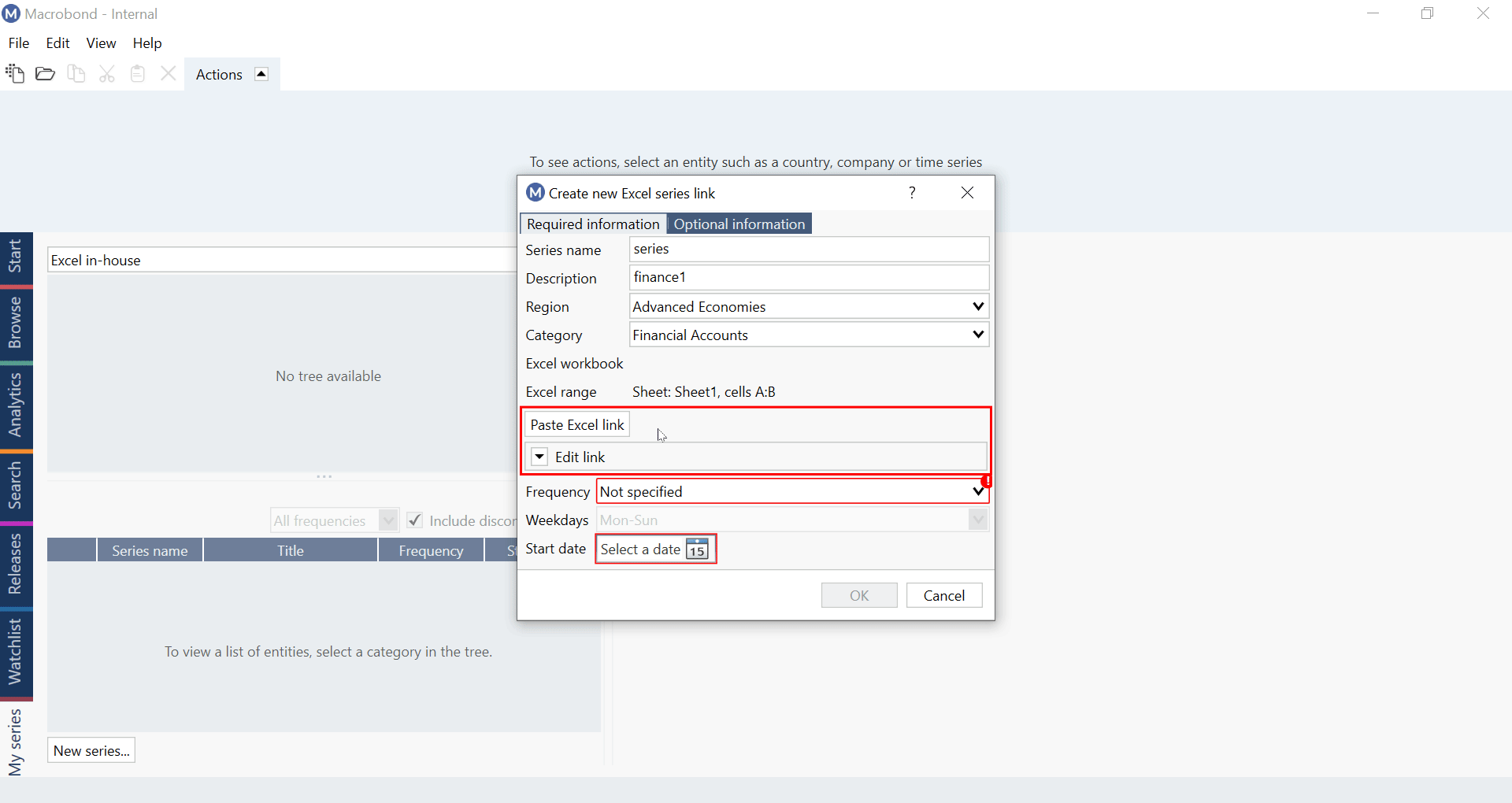This screenshot has width=1512, height=803.
Task: Sort by Series name column header
Action: click(x=150, y=550)
